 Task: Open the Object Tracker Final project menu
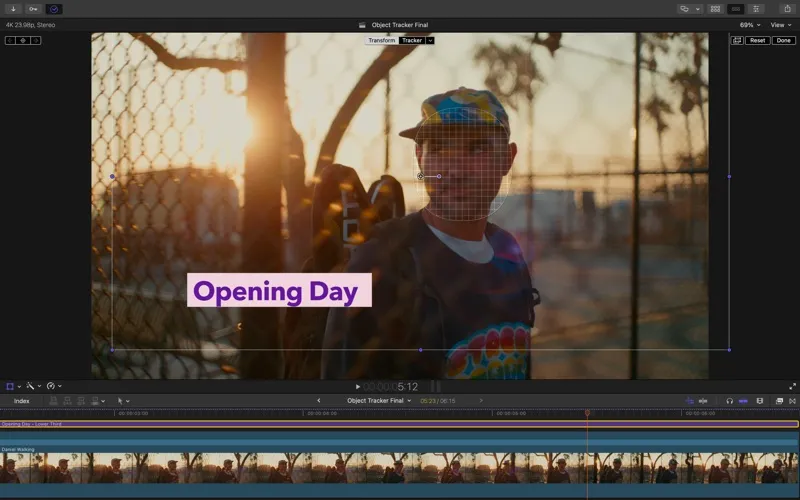[x=379, y=401]
